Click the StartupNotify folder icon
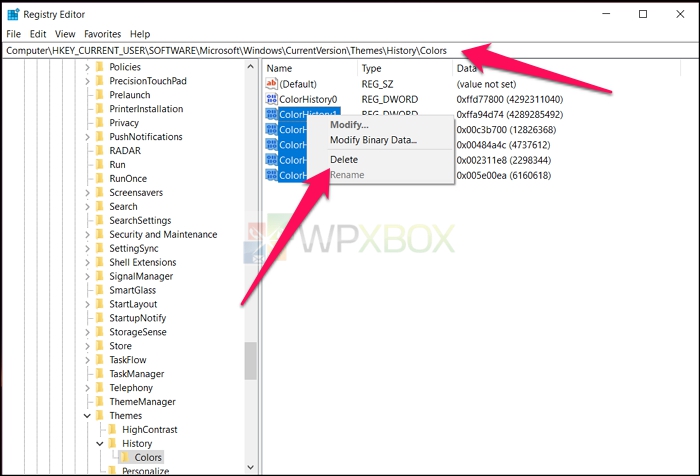Screen dimensions: 700x476 [x=100, y=318]
